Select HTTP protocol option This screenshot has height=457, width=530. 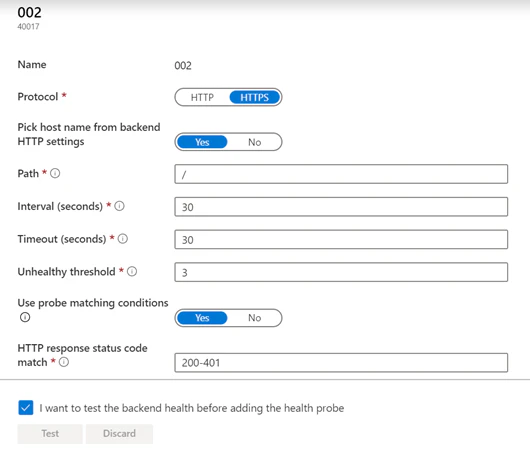(x=202, y=97)
